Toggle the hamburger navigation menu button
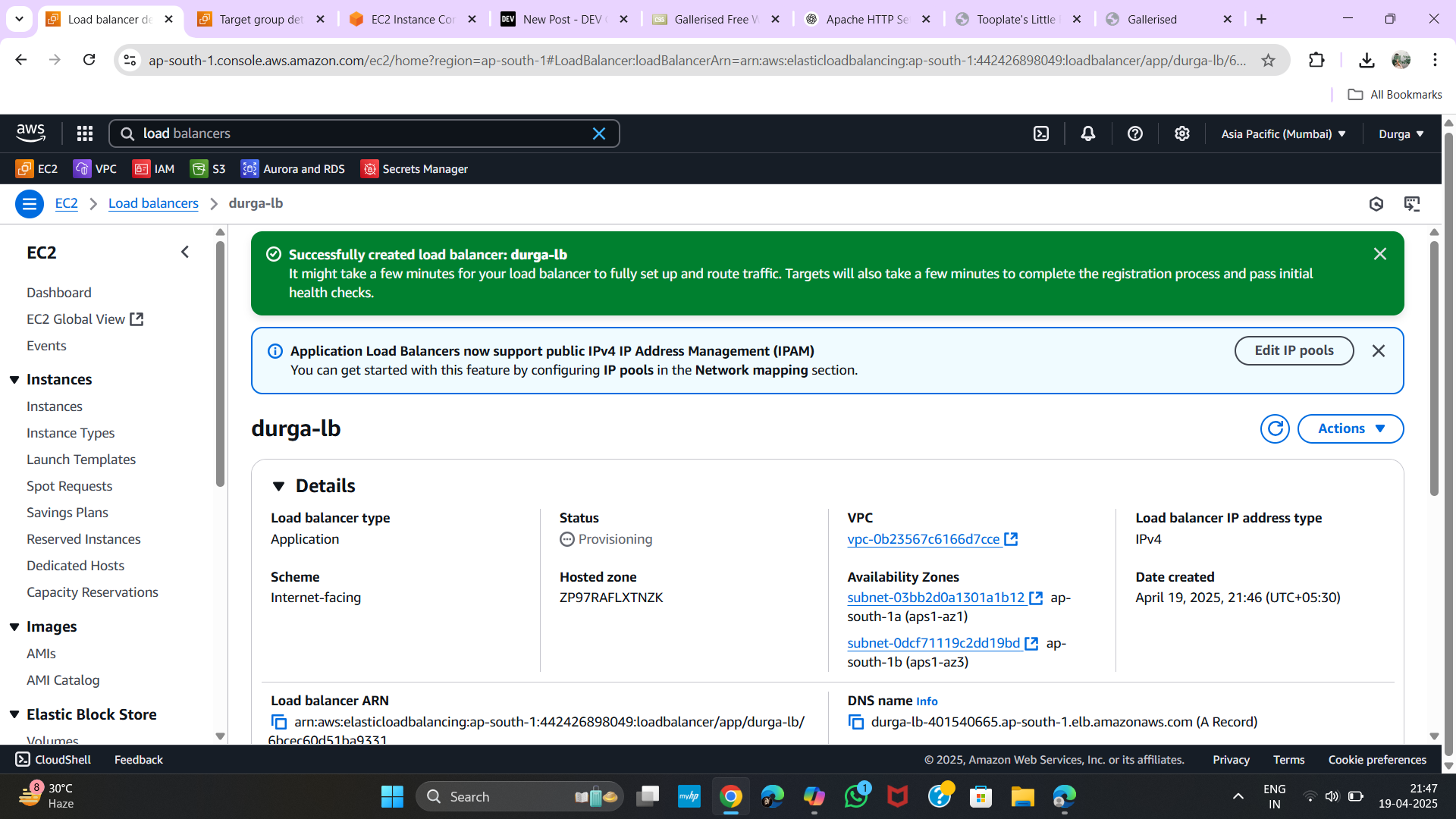This screenshot has height=819, width=1456. tap(30, 204)
